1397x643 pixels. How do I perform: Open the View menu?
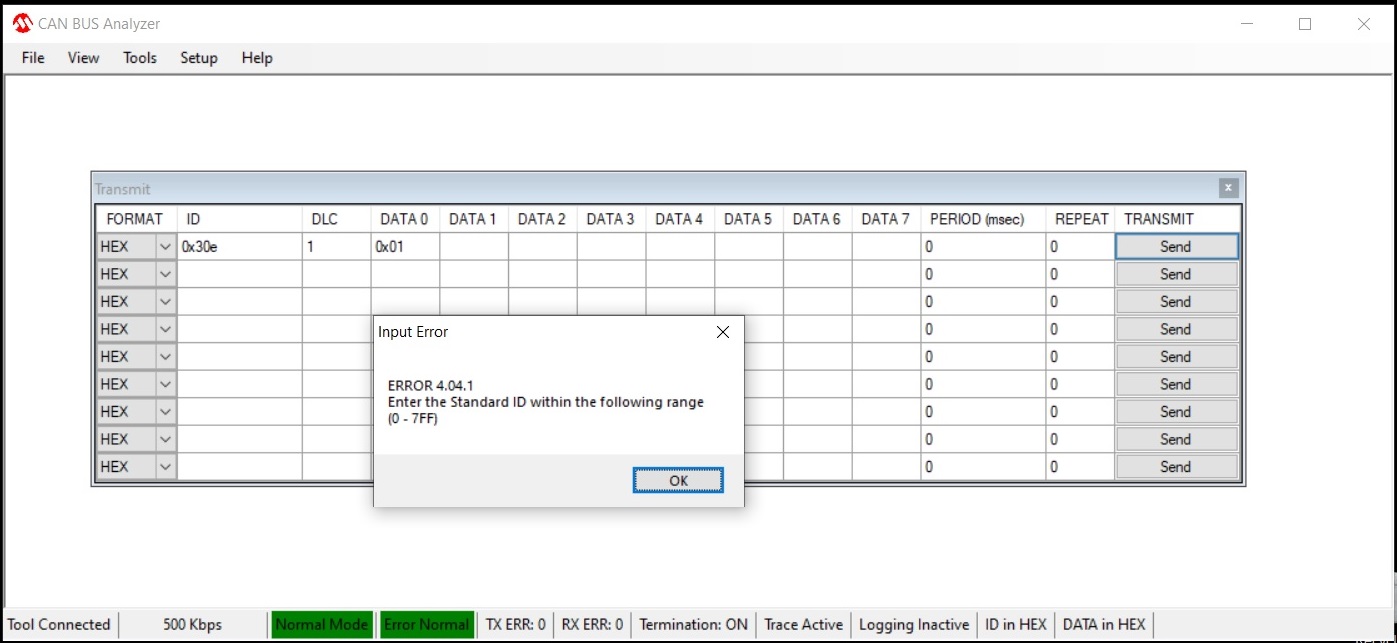coord(83,58)
